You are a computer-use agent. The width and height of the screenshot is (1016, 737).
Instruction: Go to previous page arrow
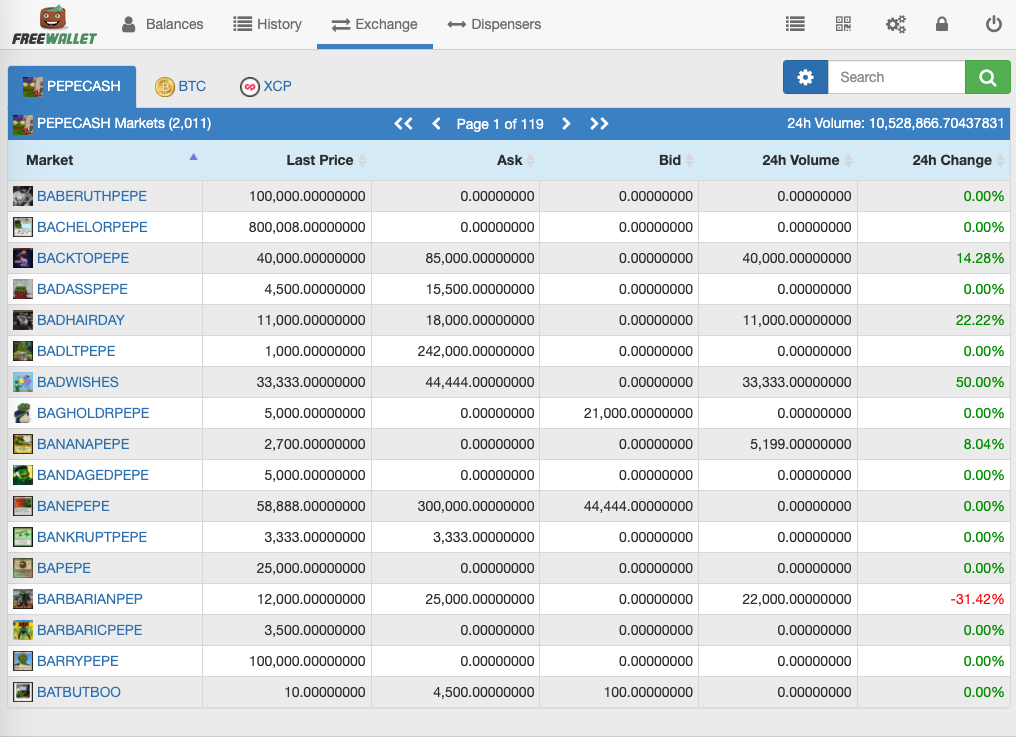[x=436, y=123]
